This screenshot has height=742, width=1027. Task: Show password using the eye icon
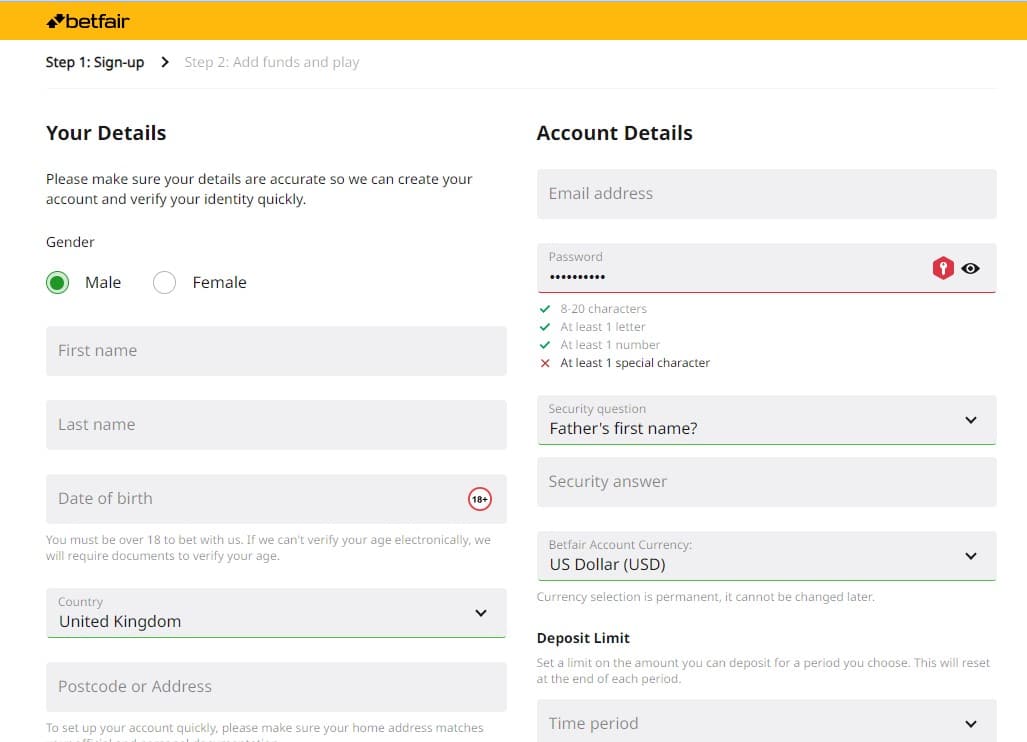(970, 268)
